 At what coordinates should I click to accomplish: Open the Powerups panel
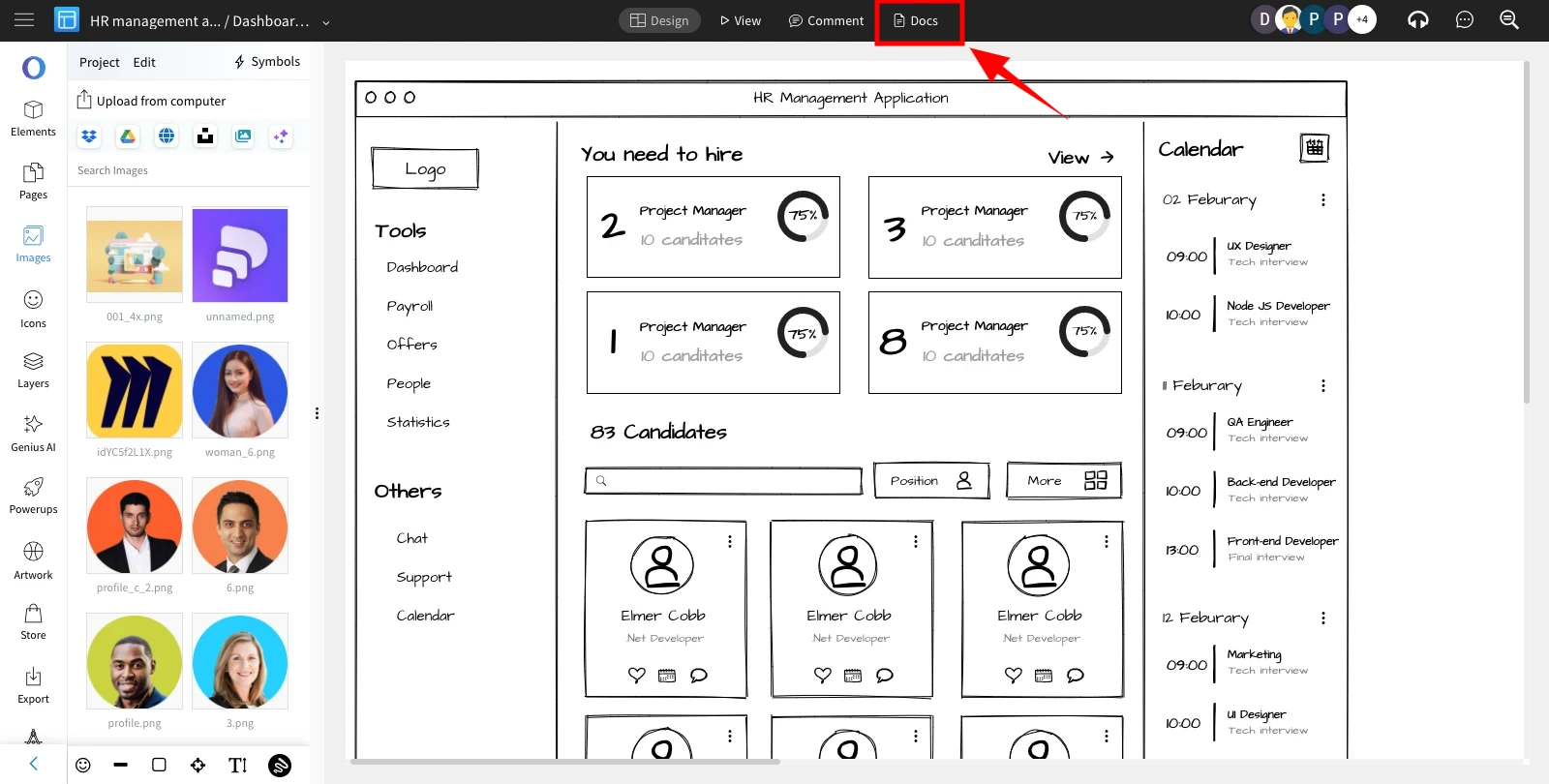click(x=33, y=496)
